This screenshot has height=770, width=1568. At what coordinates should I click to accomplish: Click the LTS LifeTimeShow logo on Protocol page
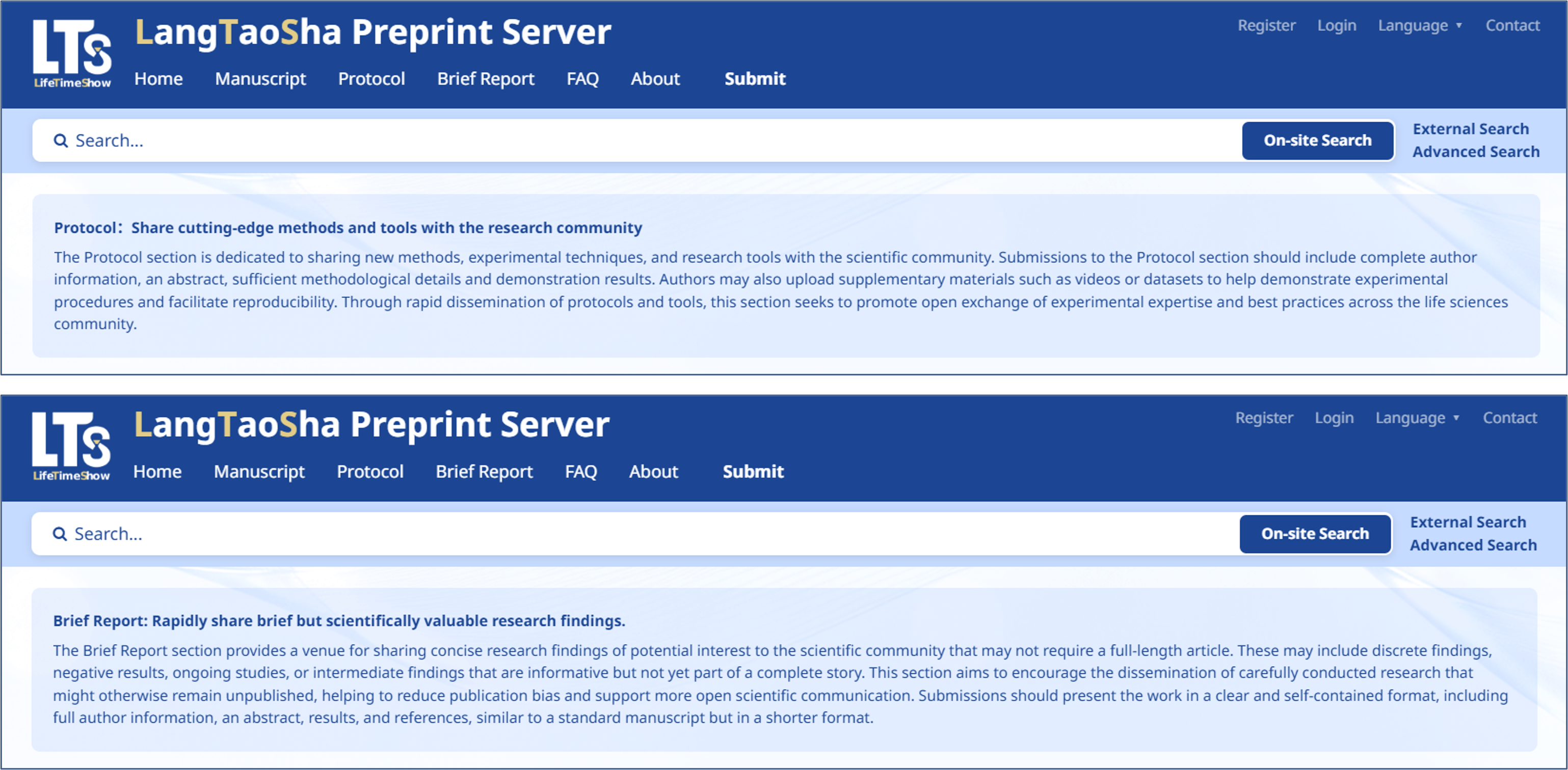[72, 53]
